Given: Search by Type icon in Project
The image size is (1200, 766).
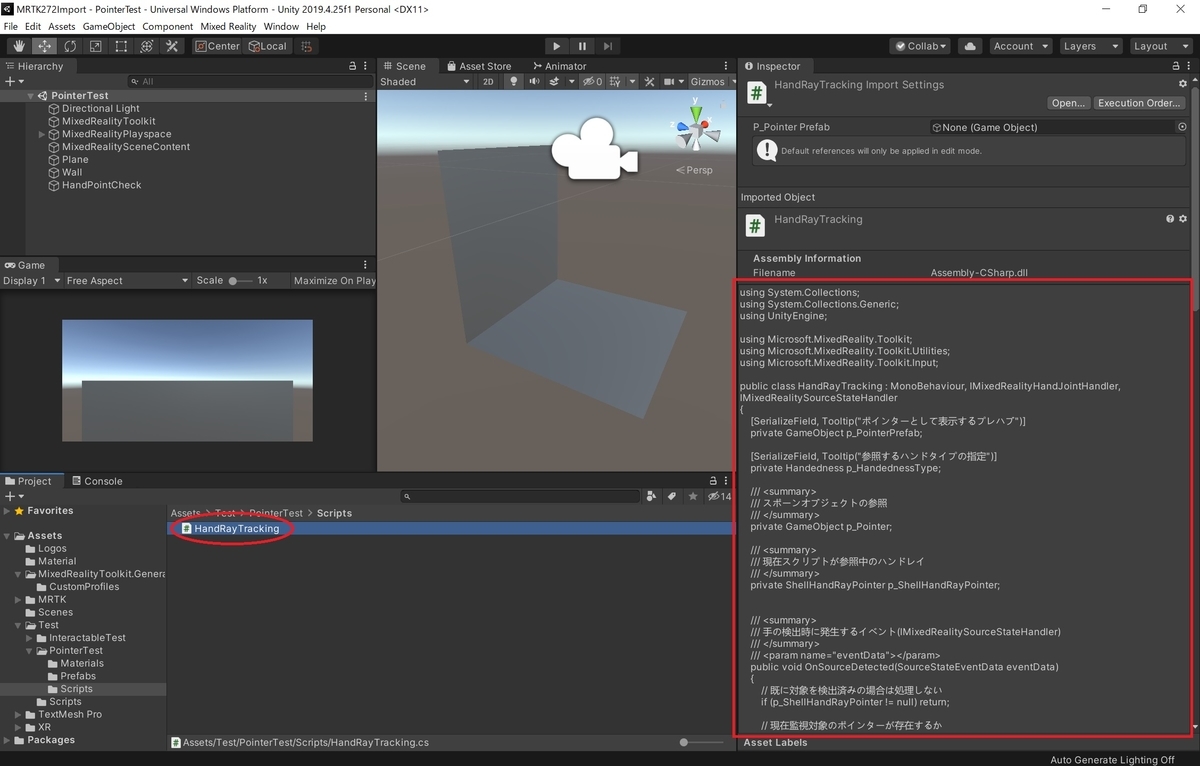Looking at the screenshot, I should (652, 496).
